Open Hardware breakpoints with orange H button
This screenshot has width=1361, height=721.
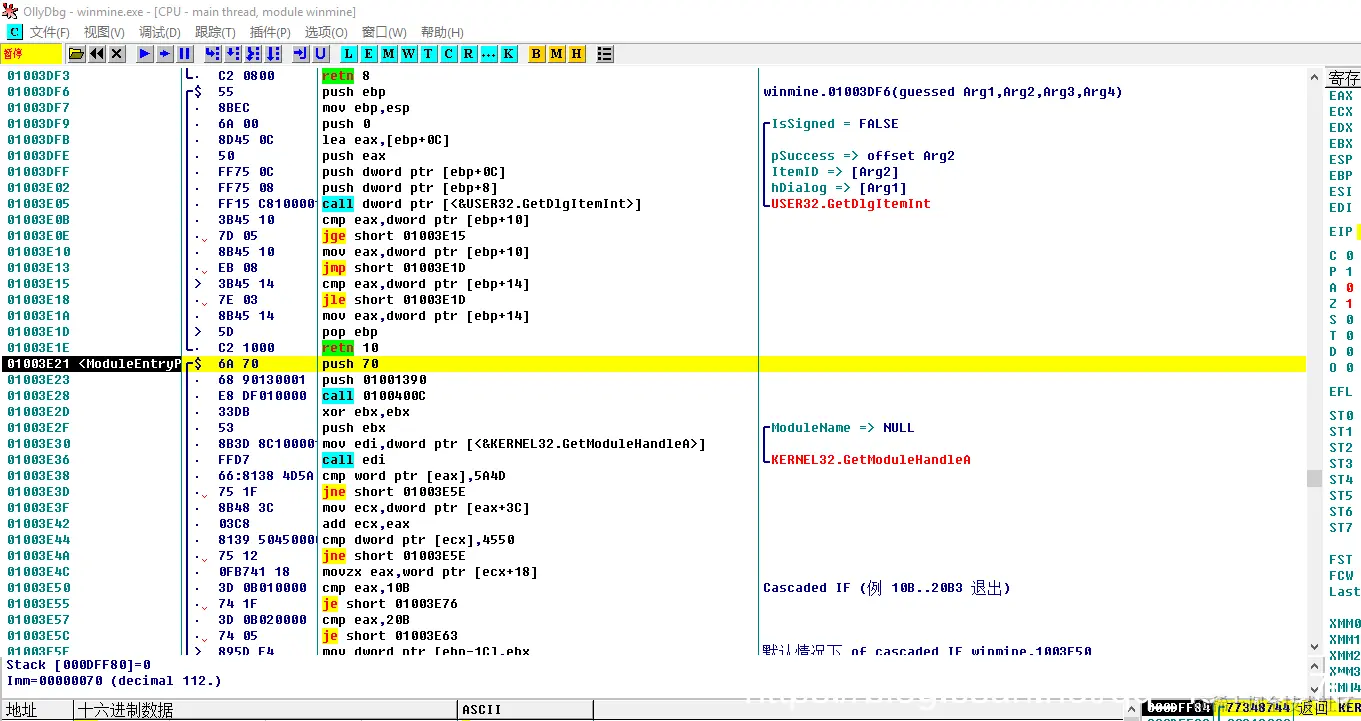(x=577, y=54)
